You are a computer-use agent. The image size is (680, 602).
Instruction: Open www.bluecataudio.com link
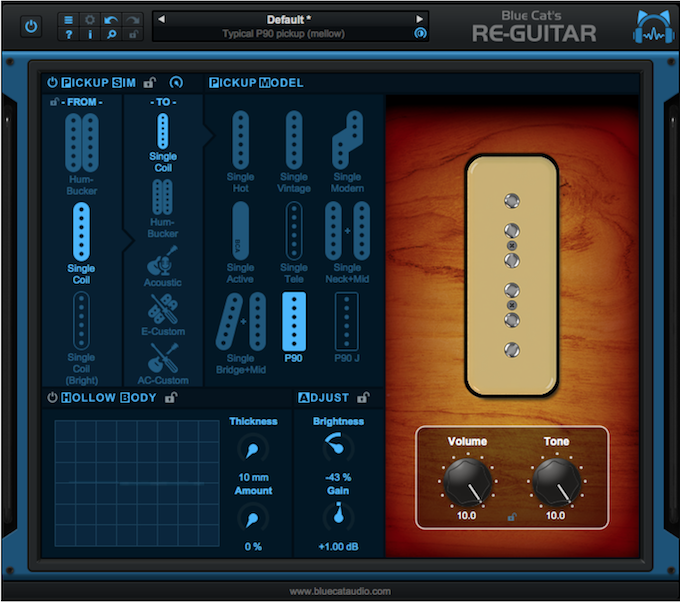click(340, 591)
